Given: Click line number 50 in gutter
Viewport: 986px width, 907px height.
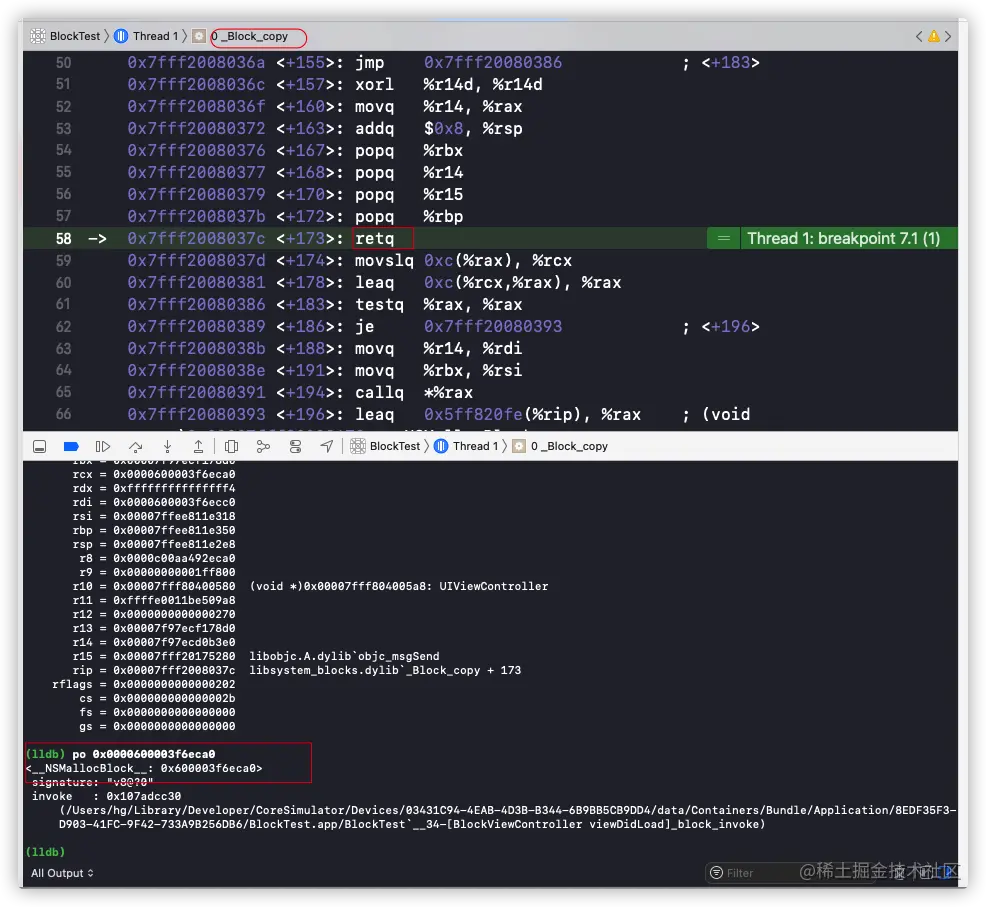Looking at the screenshot, I should tap(64, 63).
